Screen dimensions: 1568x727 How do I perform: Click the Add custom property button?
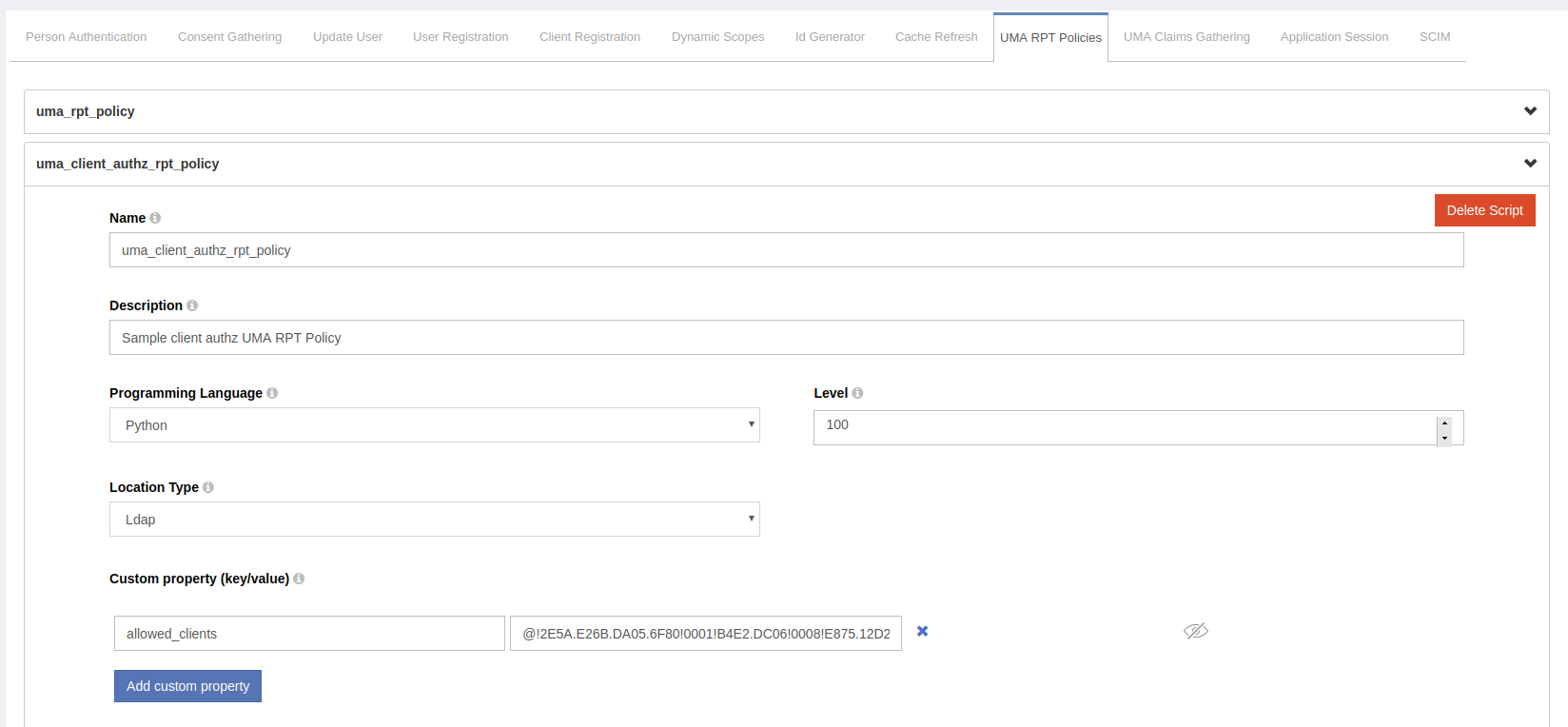click(187, 686)
